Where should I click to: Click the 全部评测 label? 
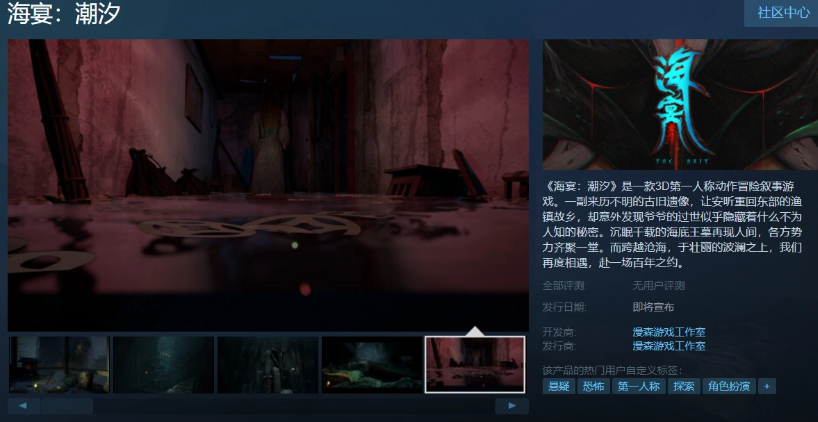point(564,285)
